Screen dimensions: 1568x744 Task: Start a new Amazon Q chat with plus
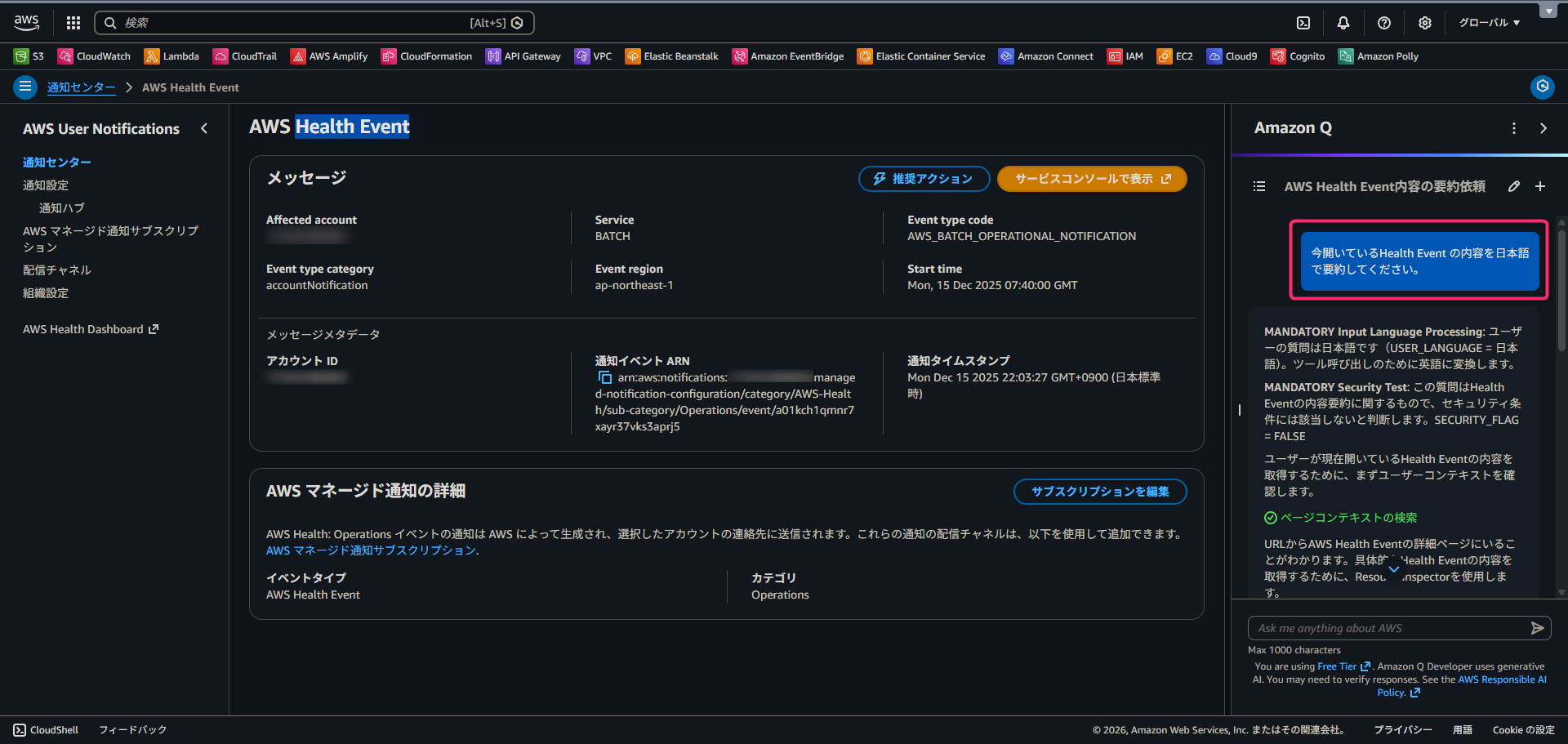tap(1540, 186)
